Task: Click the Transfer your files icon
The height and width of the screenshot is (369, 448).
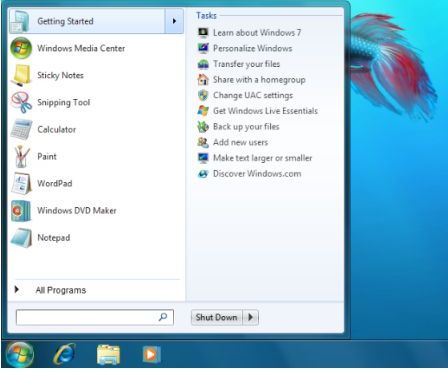Action: pos(203,64)
